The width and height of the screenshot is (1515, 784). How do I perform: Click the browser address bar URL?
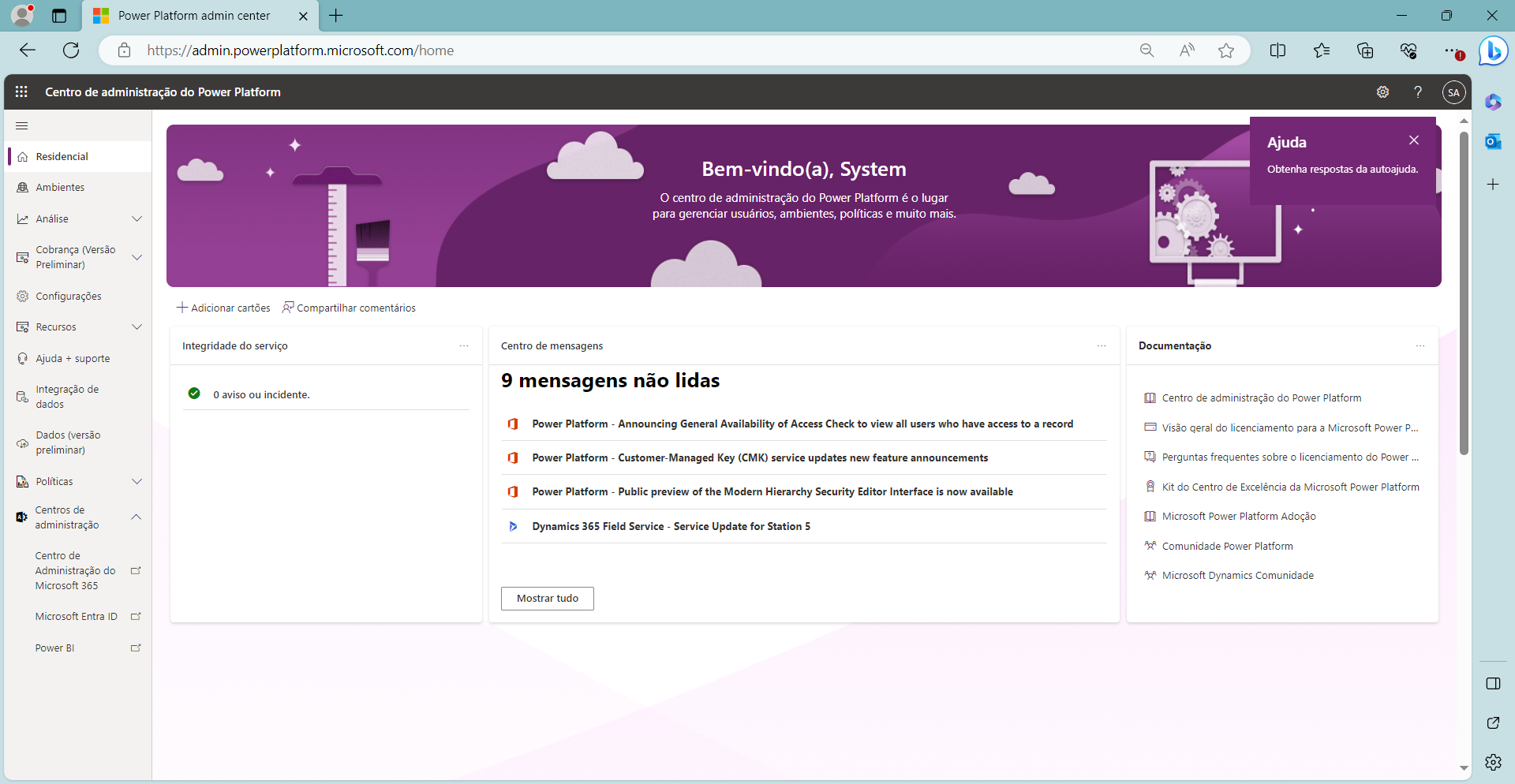(301, 50)
